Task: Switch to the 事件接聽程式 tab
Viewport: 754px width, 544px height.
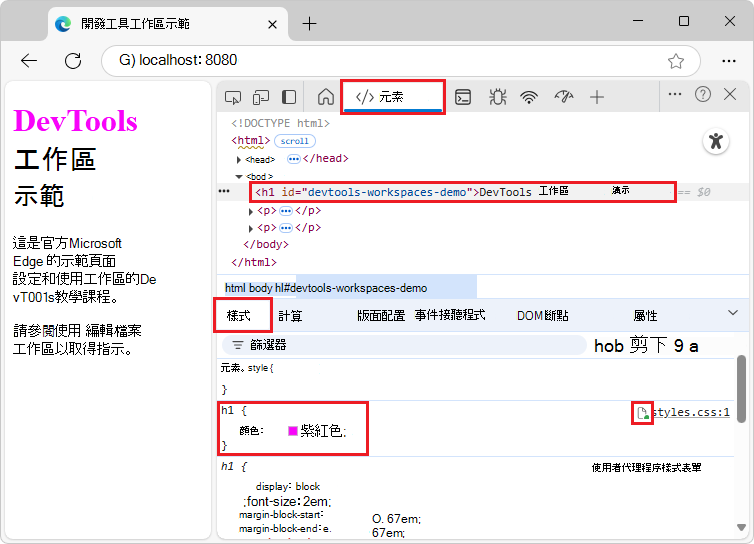Action: [x=450, y=315]
